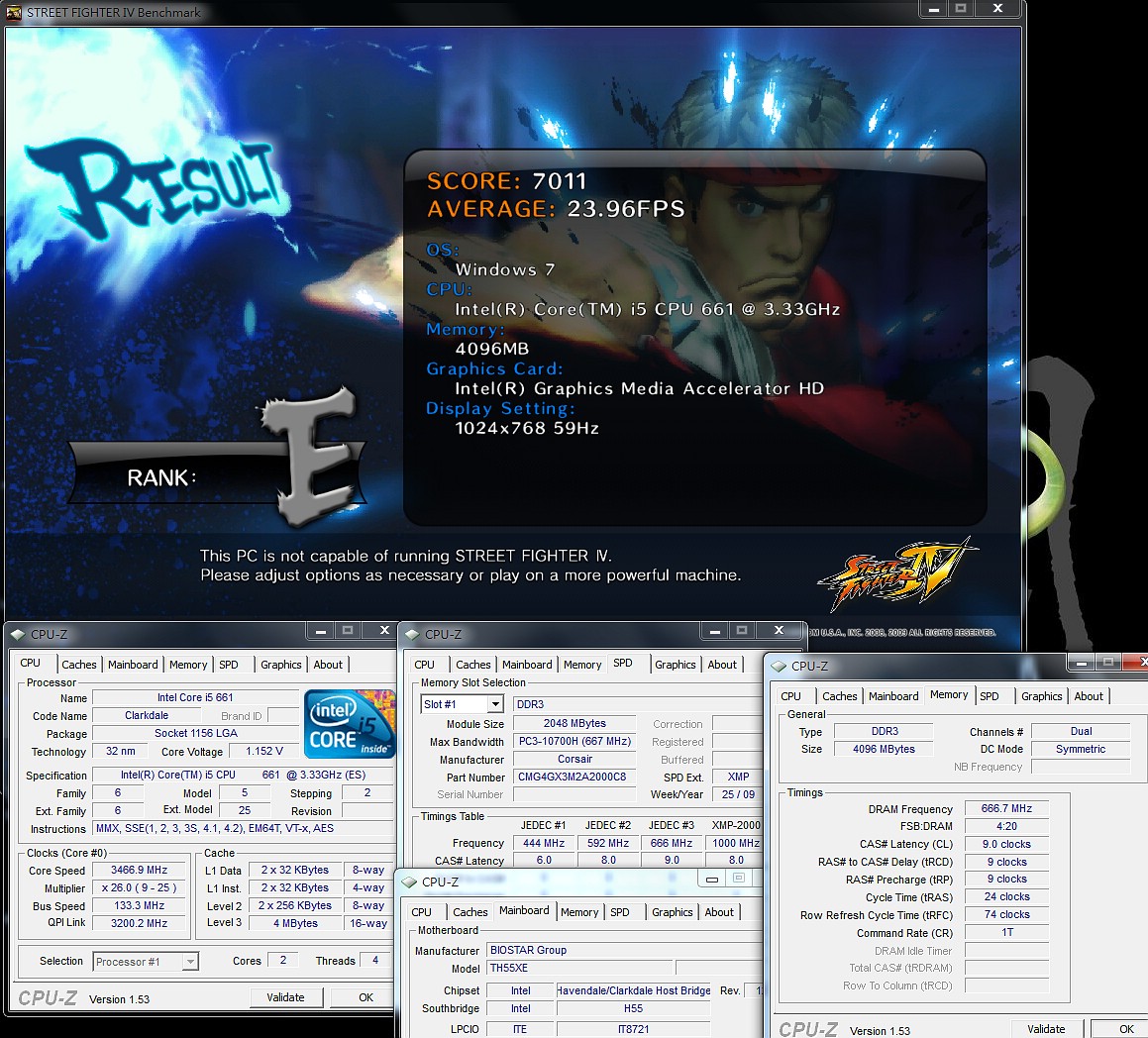Image resolution: width=1148 pixels, height=1038 pixels.
Task: Click the Southbridge model value H55
Action: click(633, 1008)
